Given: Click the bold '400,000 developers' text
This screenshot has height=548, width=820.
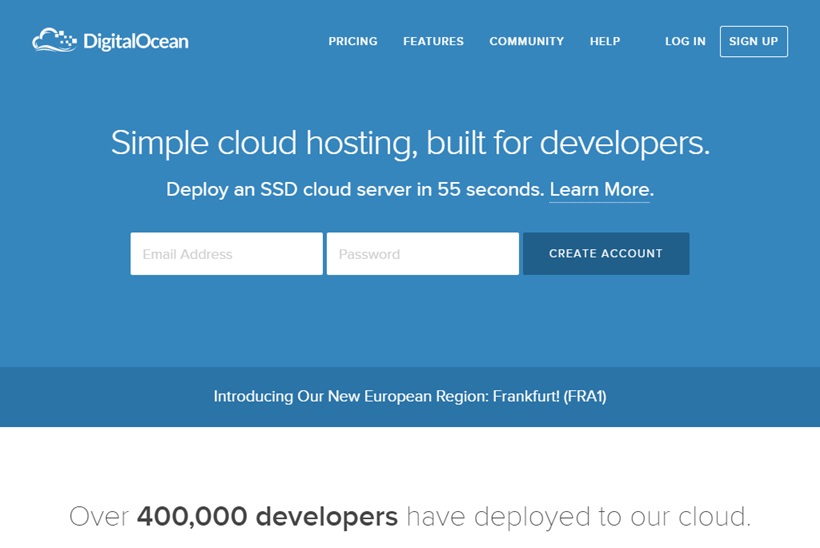Looking at the screenshot, I should point(267,516).
